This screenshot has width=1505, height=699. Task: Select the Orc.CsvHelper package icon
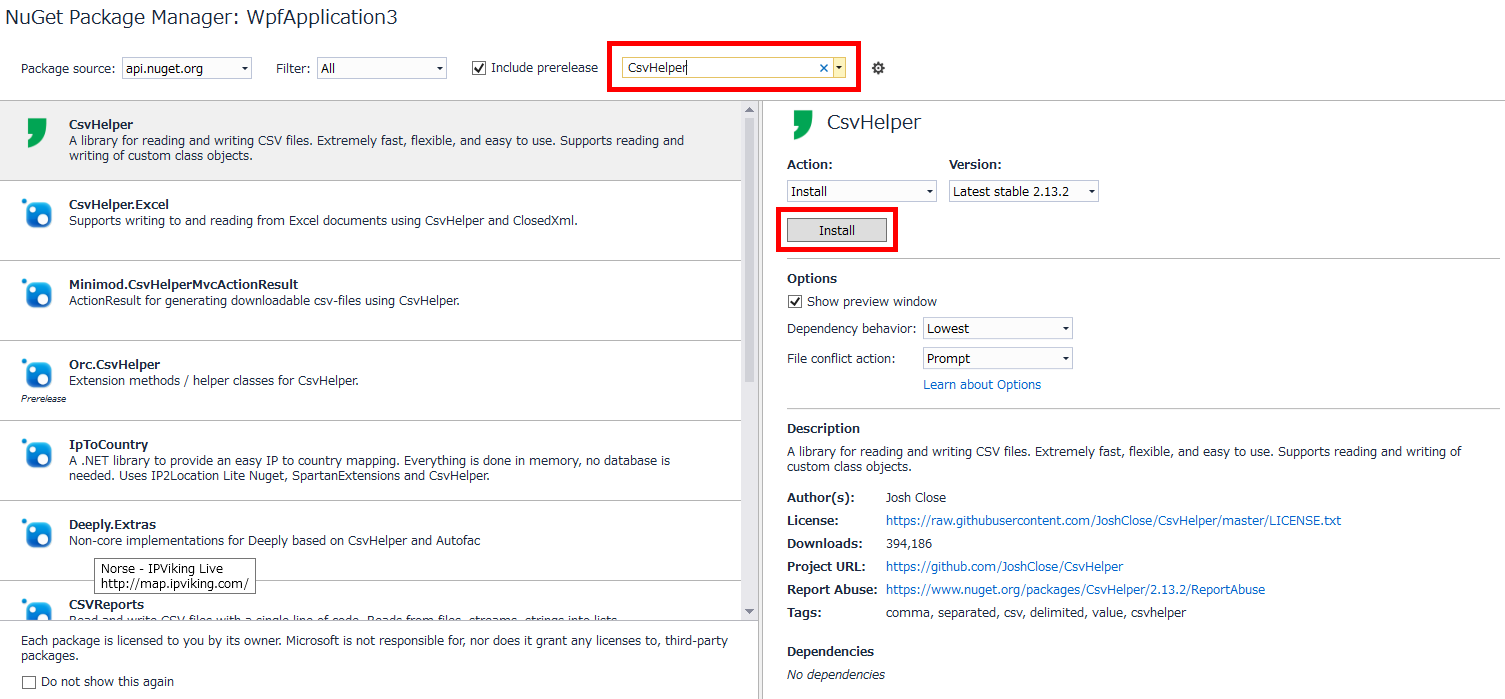click(37, 373)
